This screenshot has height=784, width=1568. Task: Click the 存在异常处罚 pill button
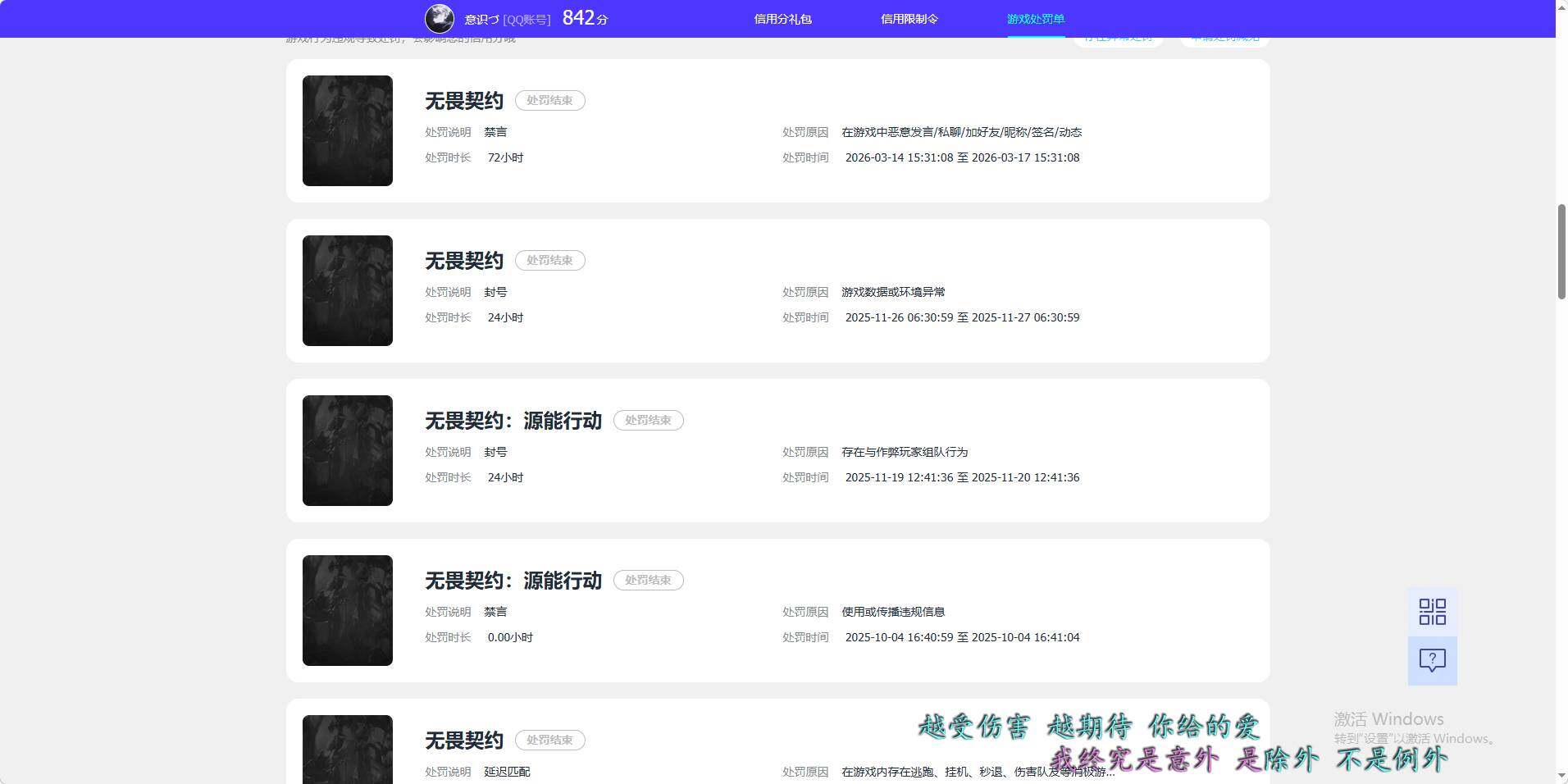click(x=1118, y=37)
